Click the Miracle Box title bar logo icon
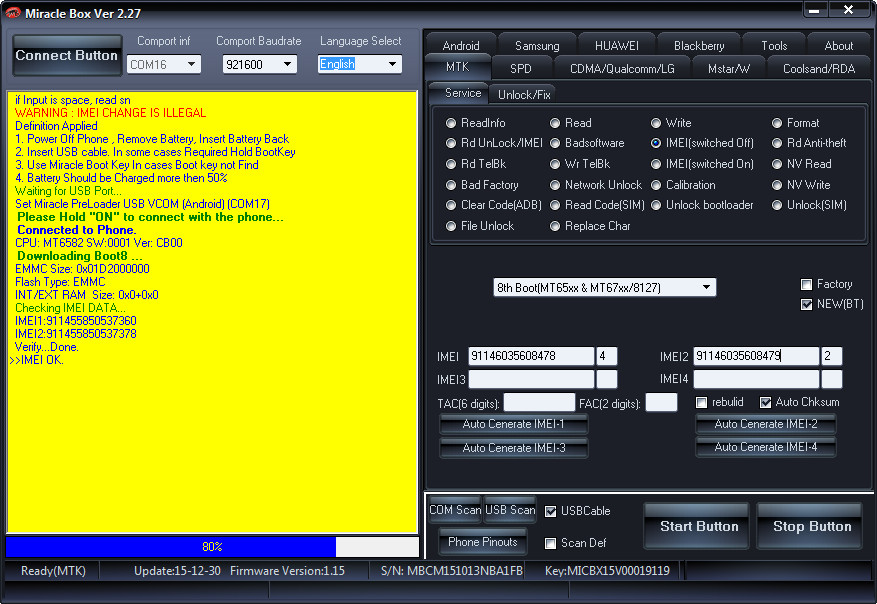 [x=12, y=12]
